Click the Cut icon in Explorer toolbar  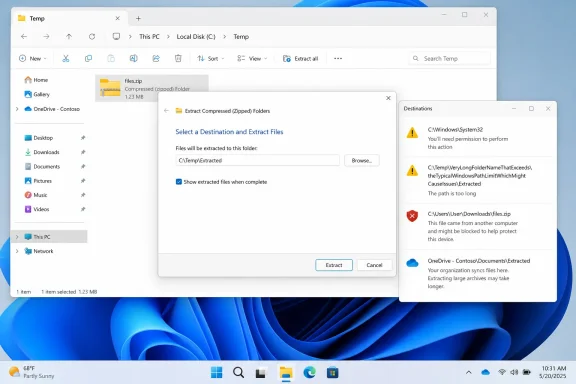tap(66, 58)
